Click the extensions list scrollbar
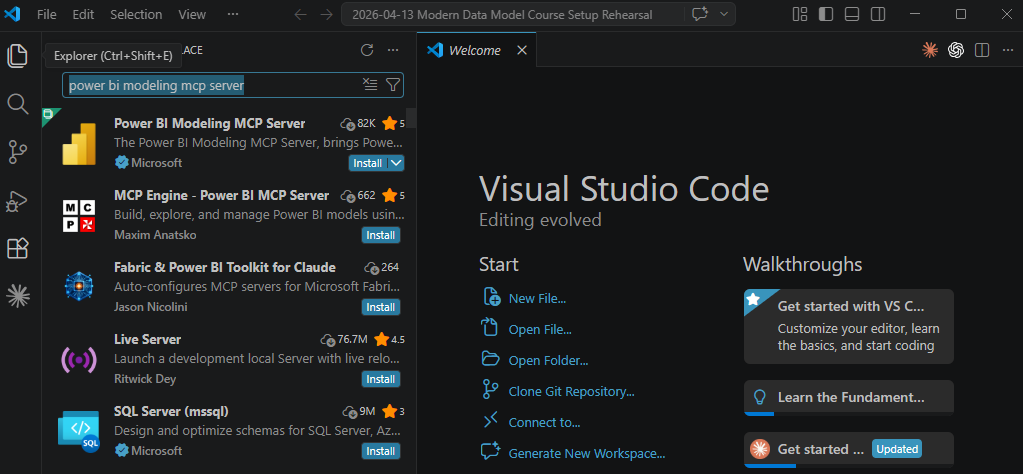Image resolution: width=1023 pixels, height=474 pixels. (x=412, y=118)
